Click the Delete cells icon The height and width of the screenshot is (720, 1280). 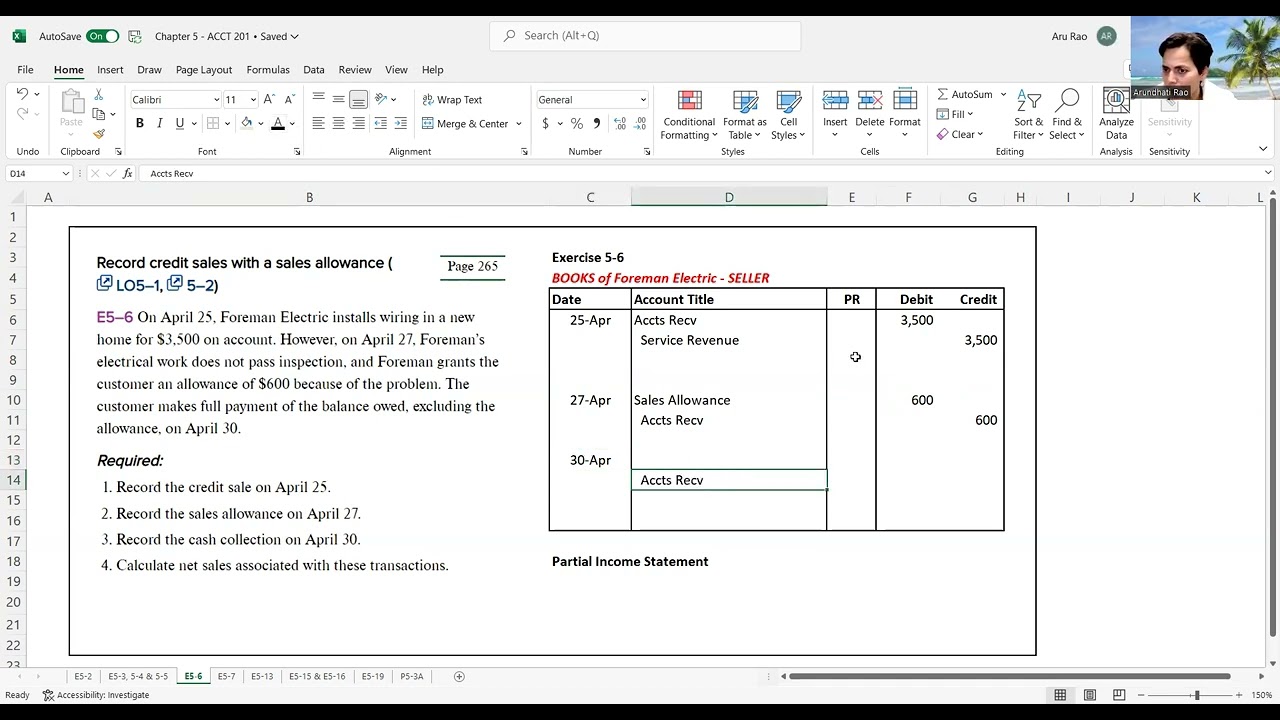point(870,100)
